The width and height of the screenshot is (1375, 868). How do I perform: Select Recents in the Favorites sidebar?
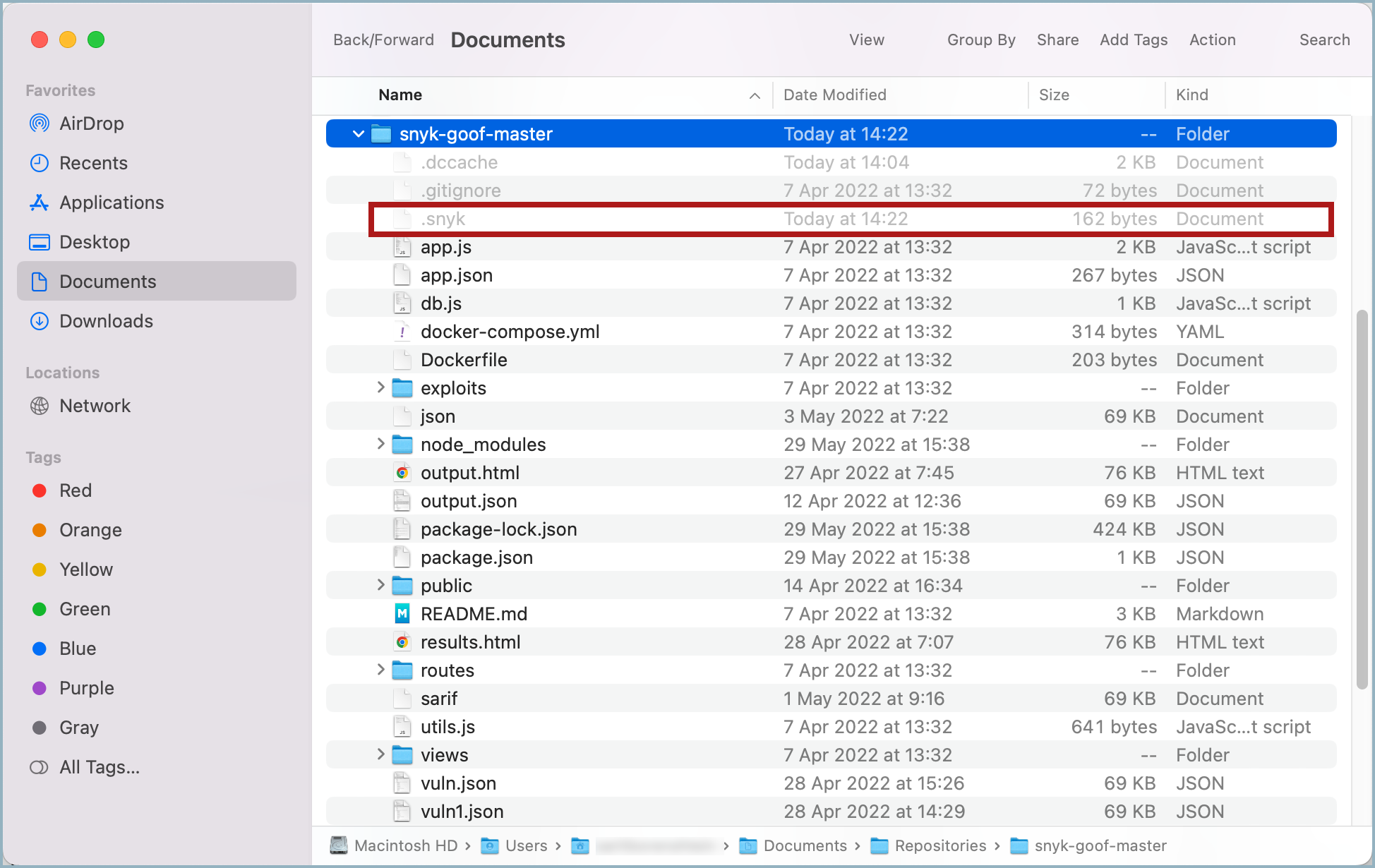coord(92,163)
